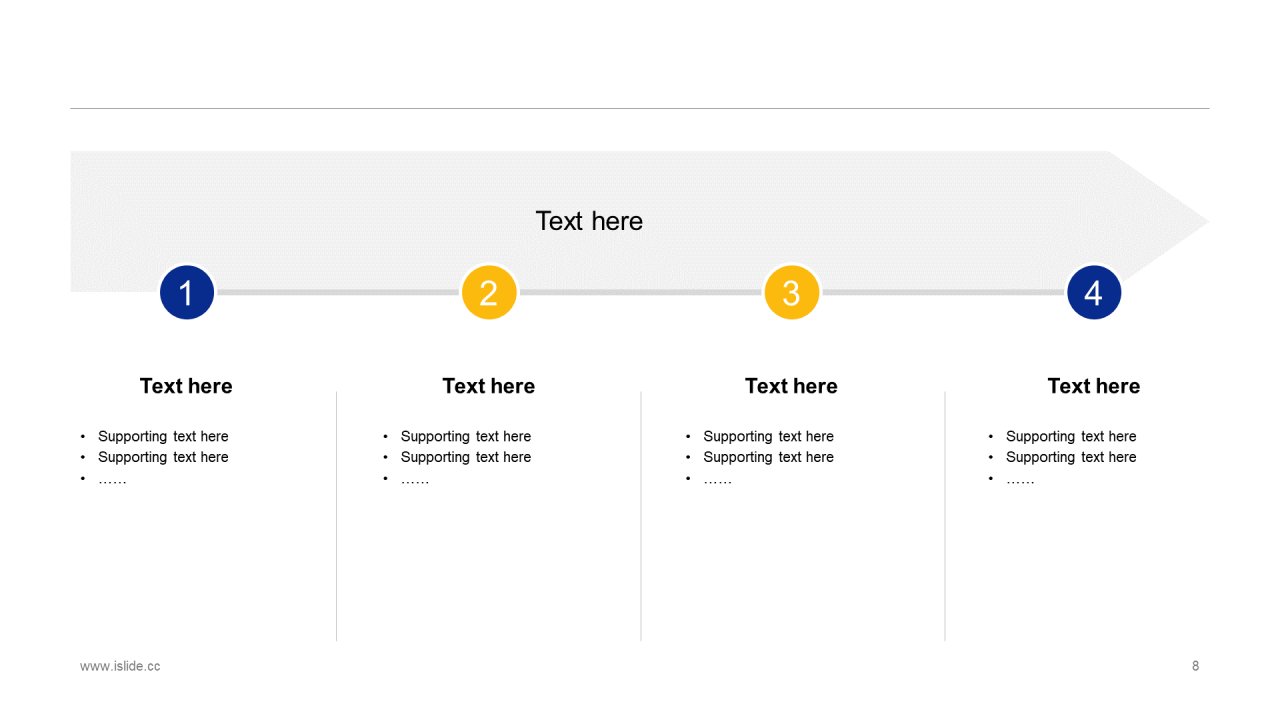Select the blue circle numbered 4
Image resolution: width=1280 pixels, height=720 pixels.
pyautogui.click(x=1094, y=293)
